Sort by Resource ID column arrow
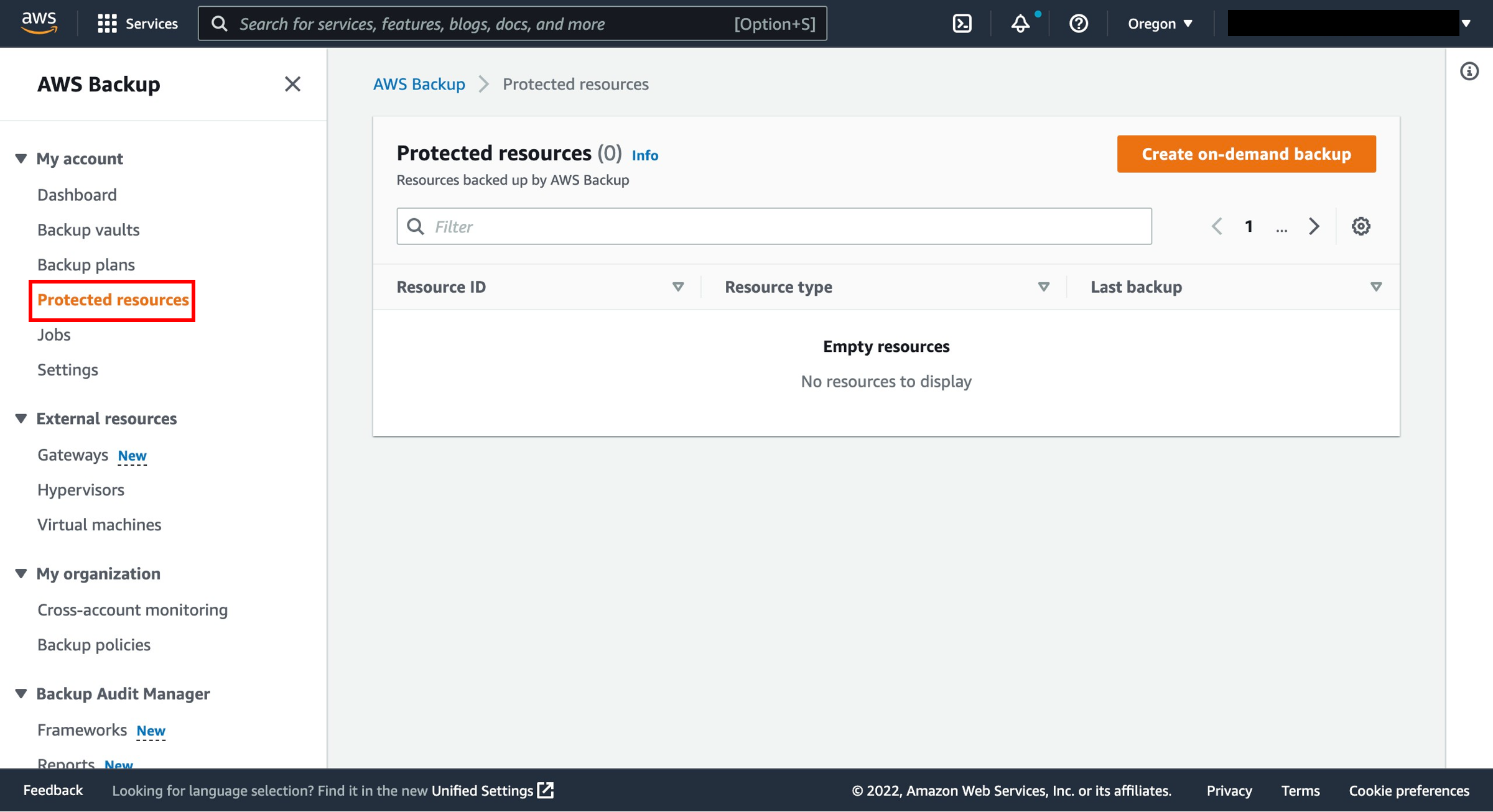Image resolution: width=1493 pixels, height=812 pixels. tap(678, 287)
